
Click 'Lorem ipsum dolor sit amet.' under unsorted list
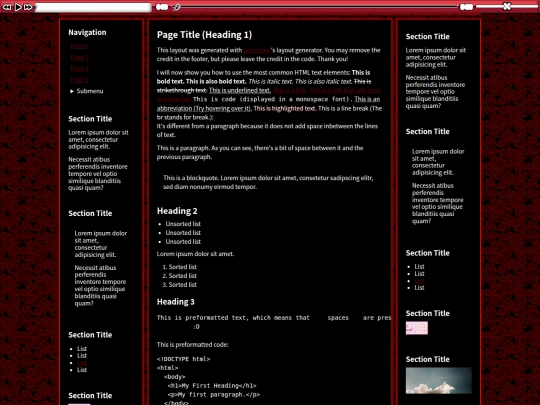pos(195,254)
